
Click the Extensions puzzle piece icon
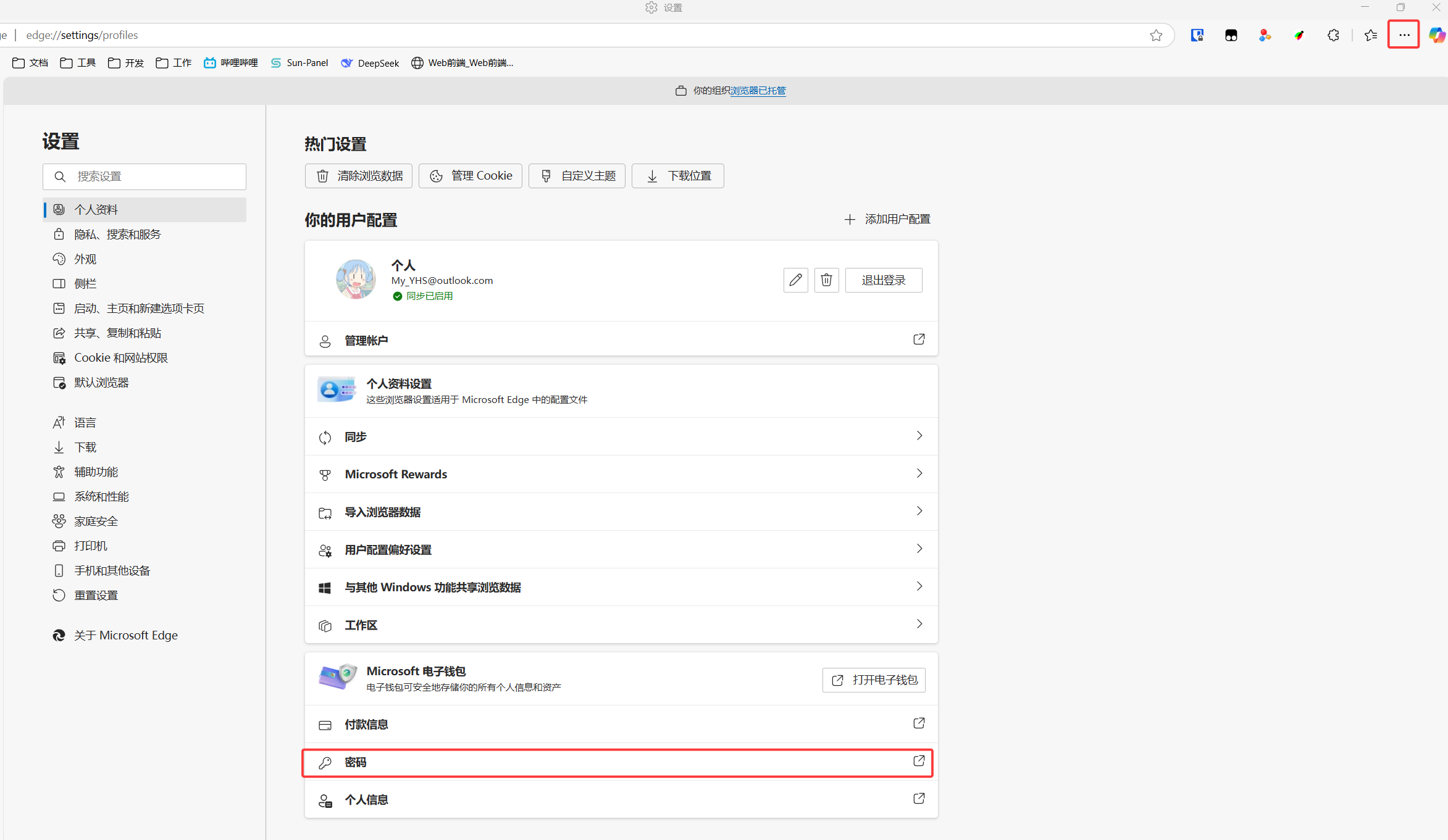coord(1333,35)
